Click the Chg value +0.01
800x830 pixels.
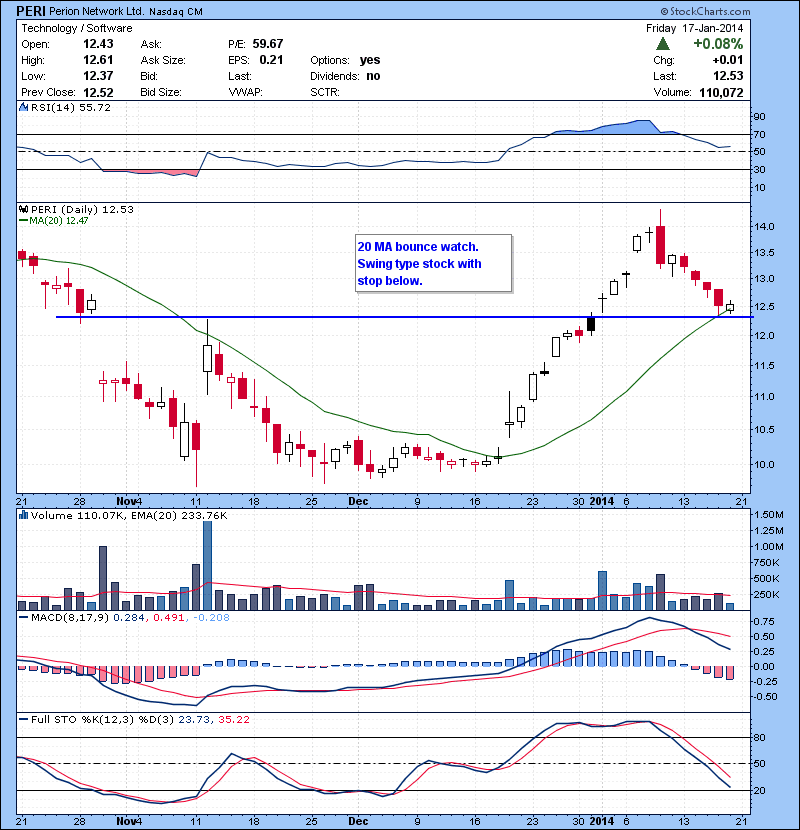727,60
